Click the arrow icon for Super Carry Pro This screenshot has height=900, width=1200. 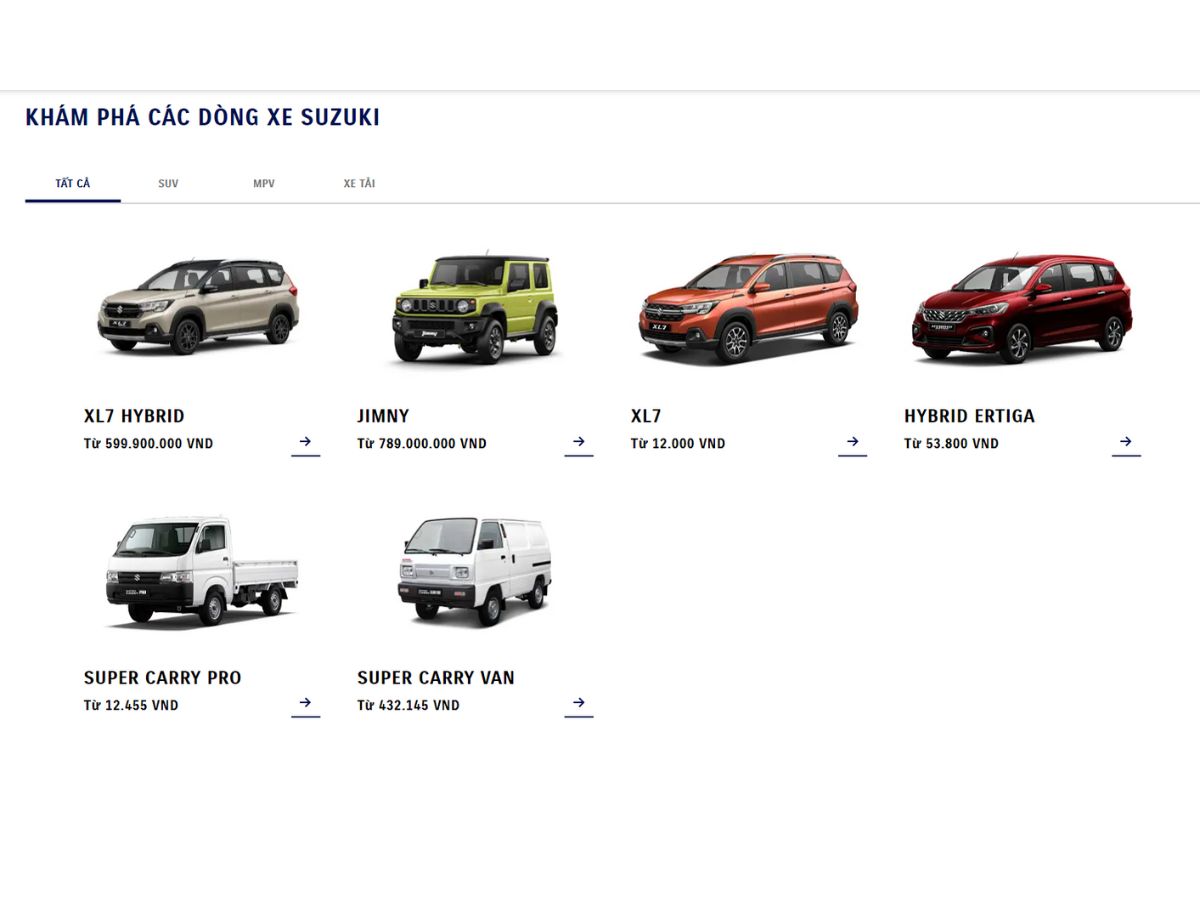(x=306, y=703)
